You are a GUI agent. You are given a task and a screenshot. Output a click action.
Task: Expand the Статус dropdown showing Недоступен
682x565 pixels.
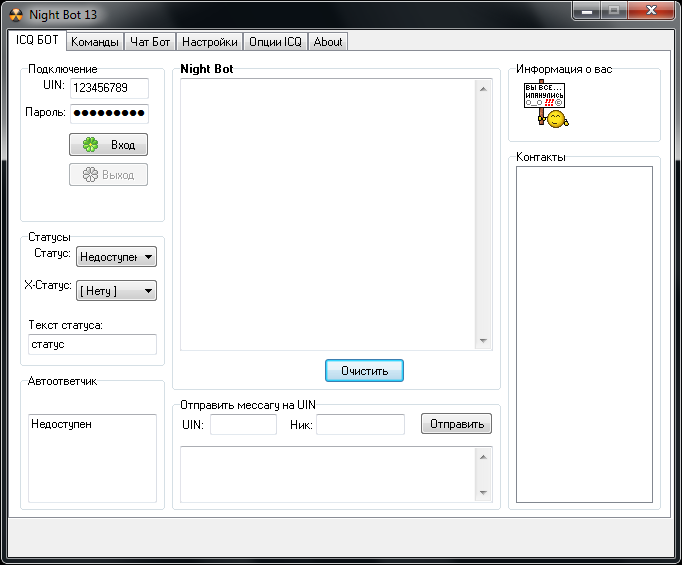point(116,257)
